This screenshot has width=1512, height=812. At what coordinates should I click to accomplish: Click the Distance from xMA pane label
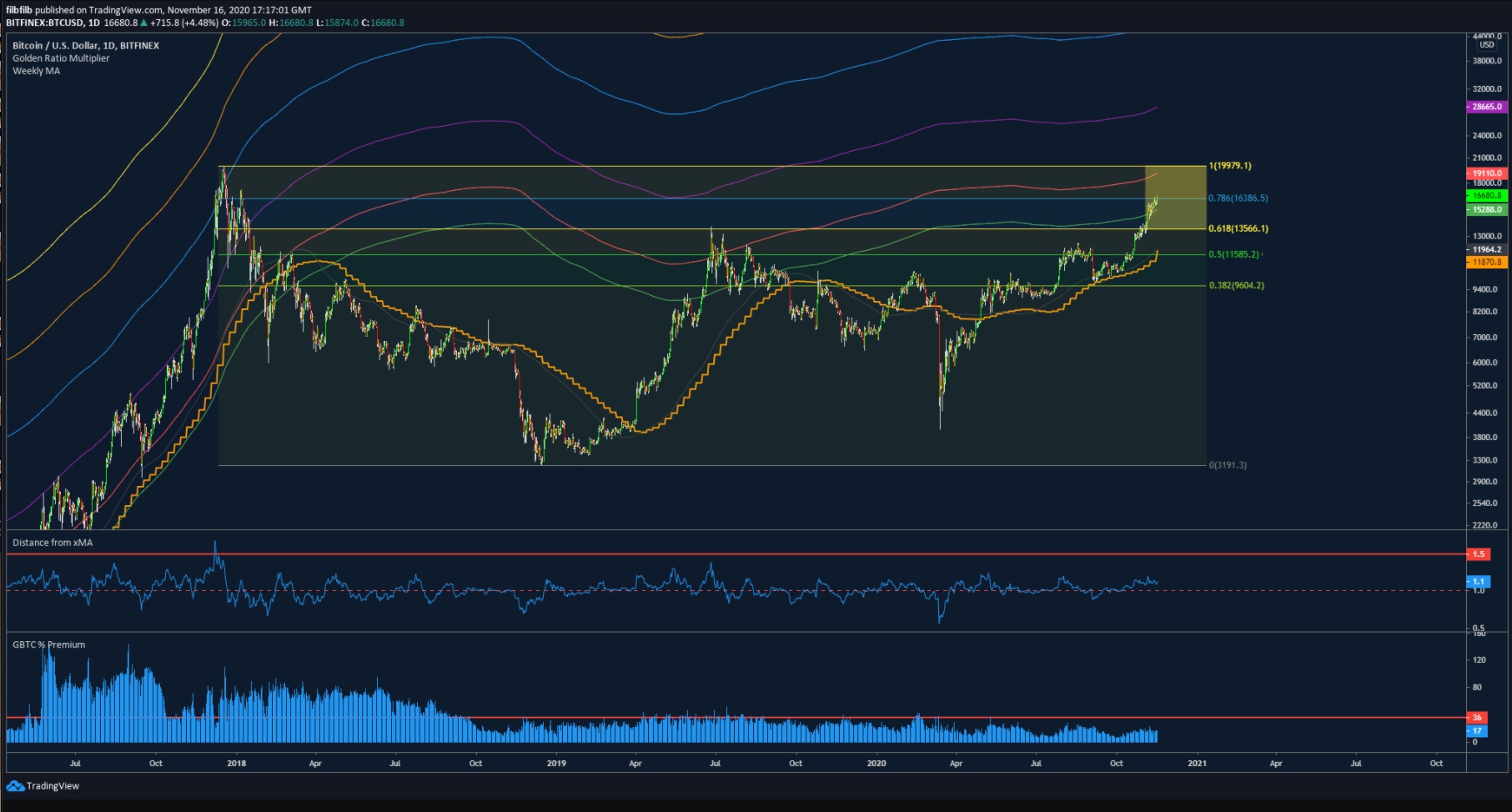pyautogui.click(x=53, y=543)
